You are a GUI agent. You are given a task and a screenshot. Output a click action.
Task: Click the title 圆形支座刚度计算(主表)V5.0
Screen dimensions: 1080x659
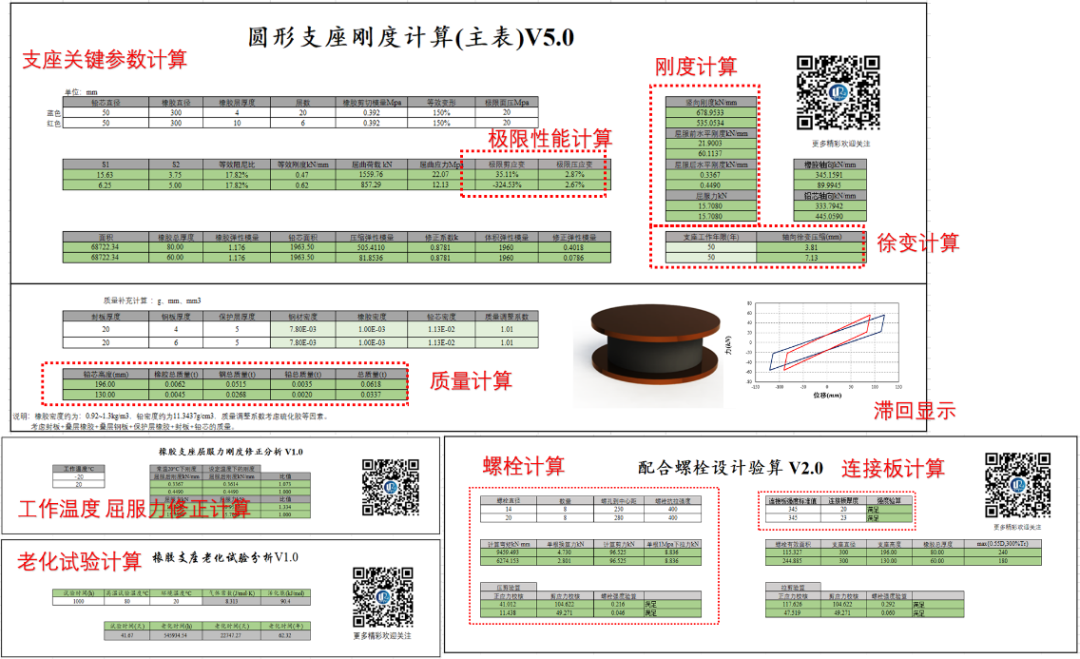411,37
